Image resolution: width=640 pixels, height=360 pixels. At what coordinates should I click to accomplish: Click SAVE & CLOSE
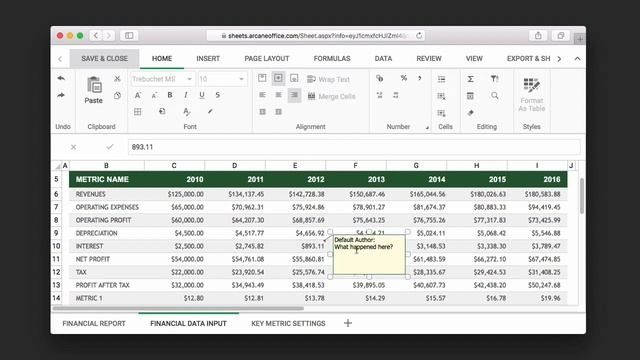pos(104,58)
